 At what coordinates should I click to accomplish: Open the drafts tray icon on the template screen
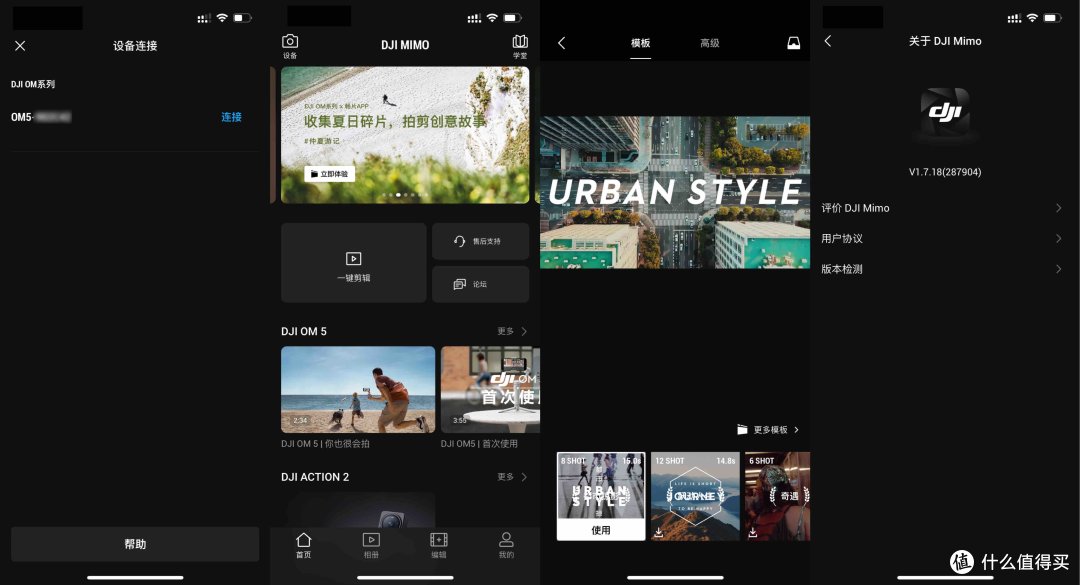tap(793, 43)
